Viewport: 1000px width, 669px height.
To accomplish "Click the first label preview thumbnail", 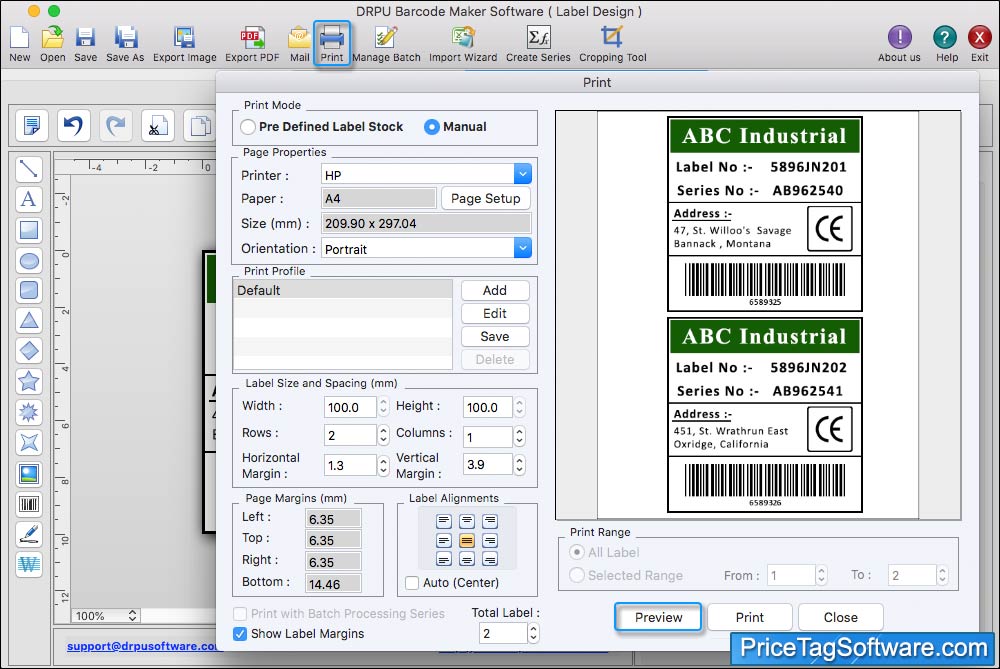I will (x=765, y=214).
